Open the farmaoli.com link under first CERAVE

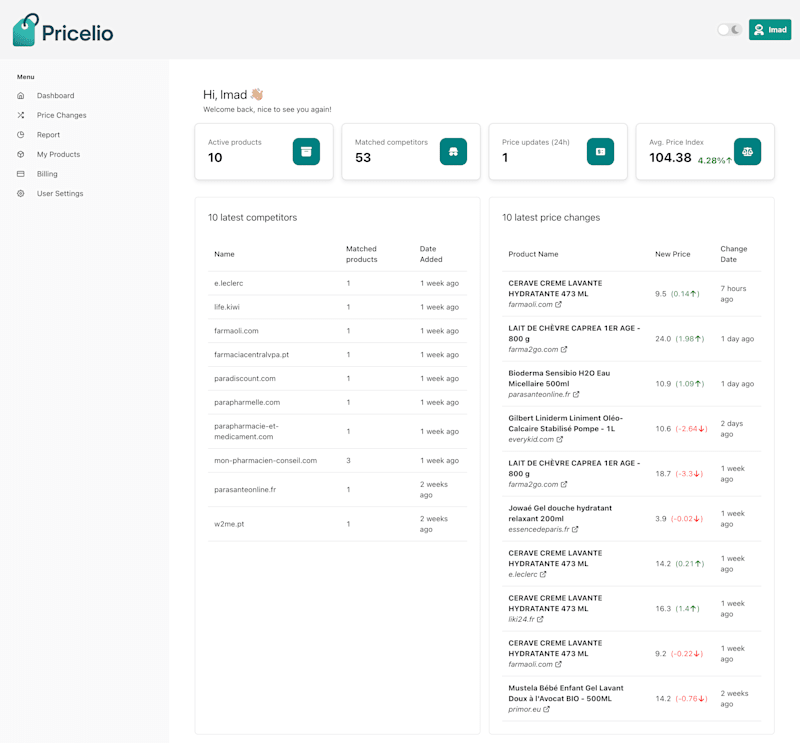[x=535, y=305]
